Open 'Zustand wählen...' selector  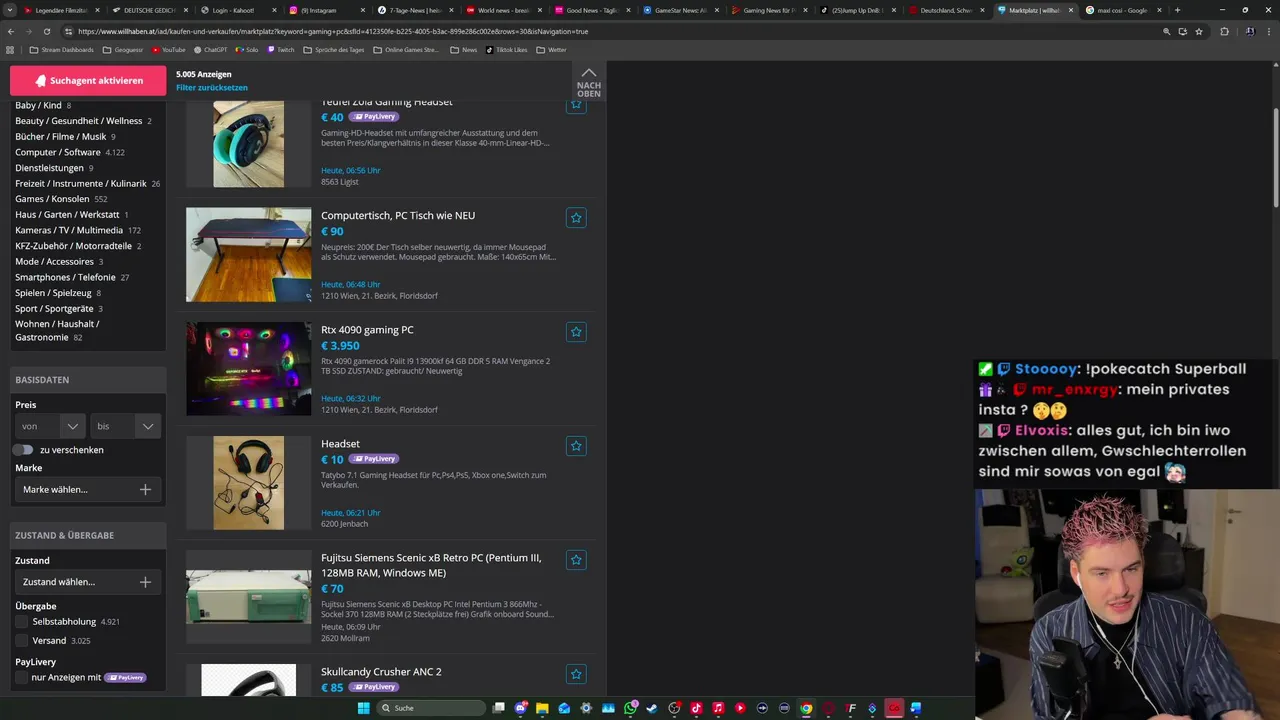pyautogui.click(x=87, y=582)
